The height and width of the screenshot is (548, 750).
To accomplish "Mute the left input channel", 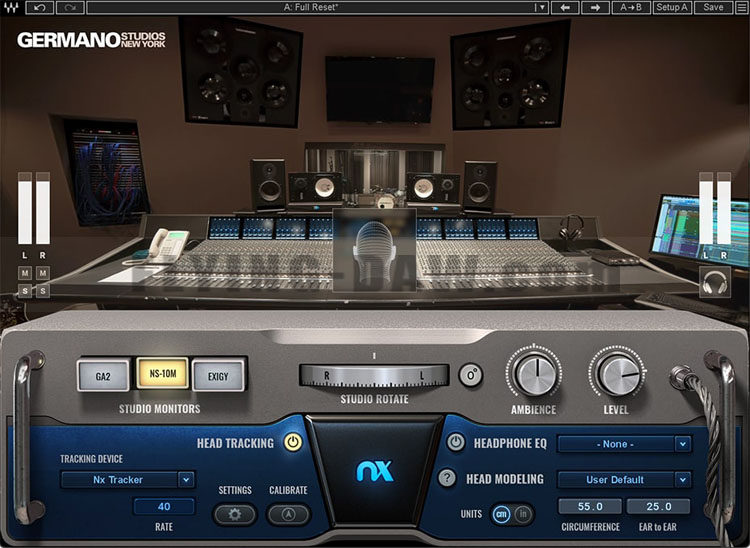I will 25,273.
